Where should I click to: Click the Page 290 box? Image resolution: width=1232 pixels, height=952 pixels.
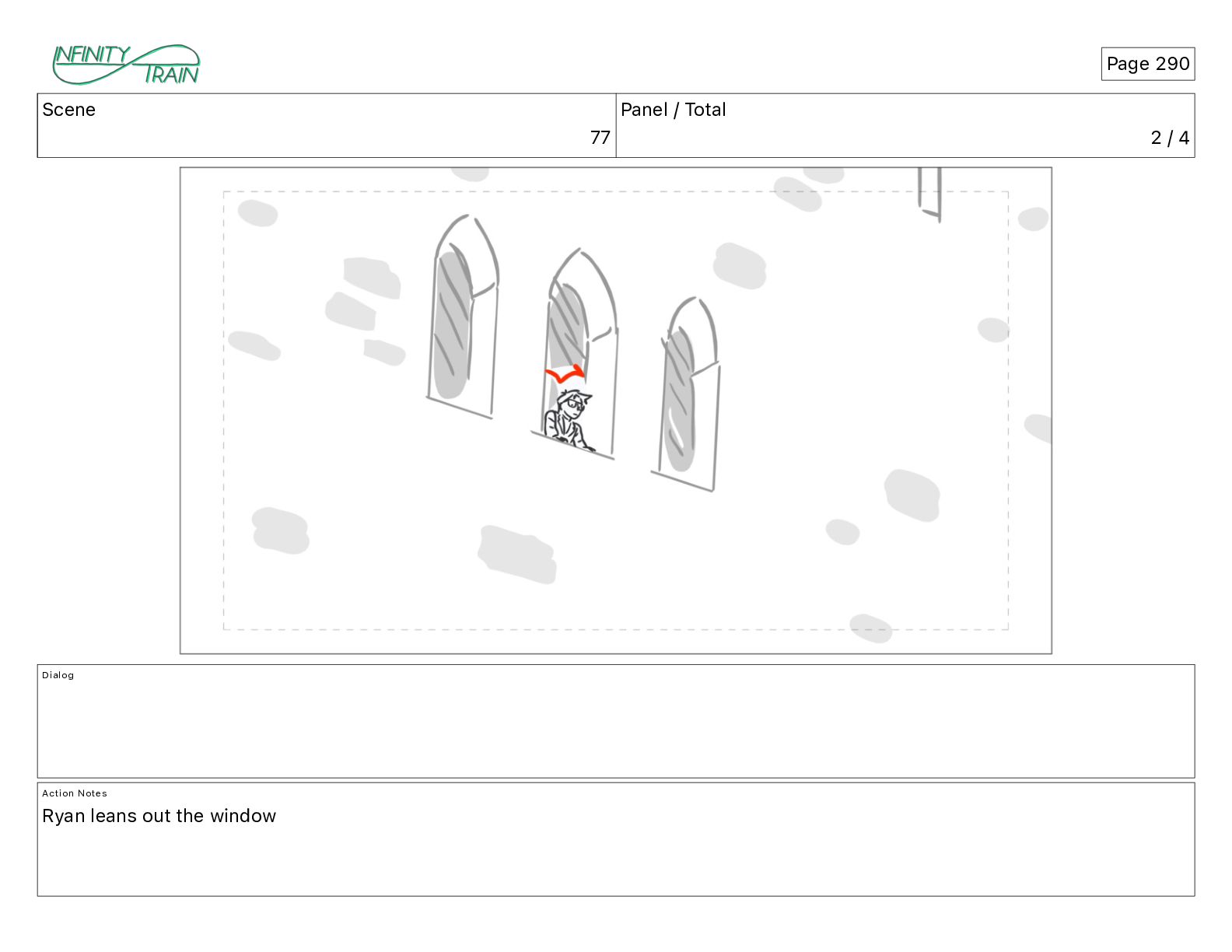[x=1147, y=64]
